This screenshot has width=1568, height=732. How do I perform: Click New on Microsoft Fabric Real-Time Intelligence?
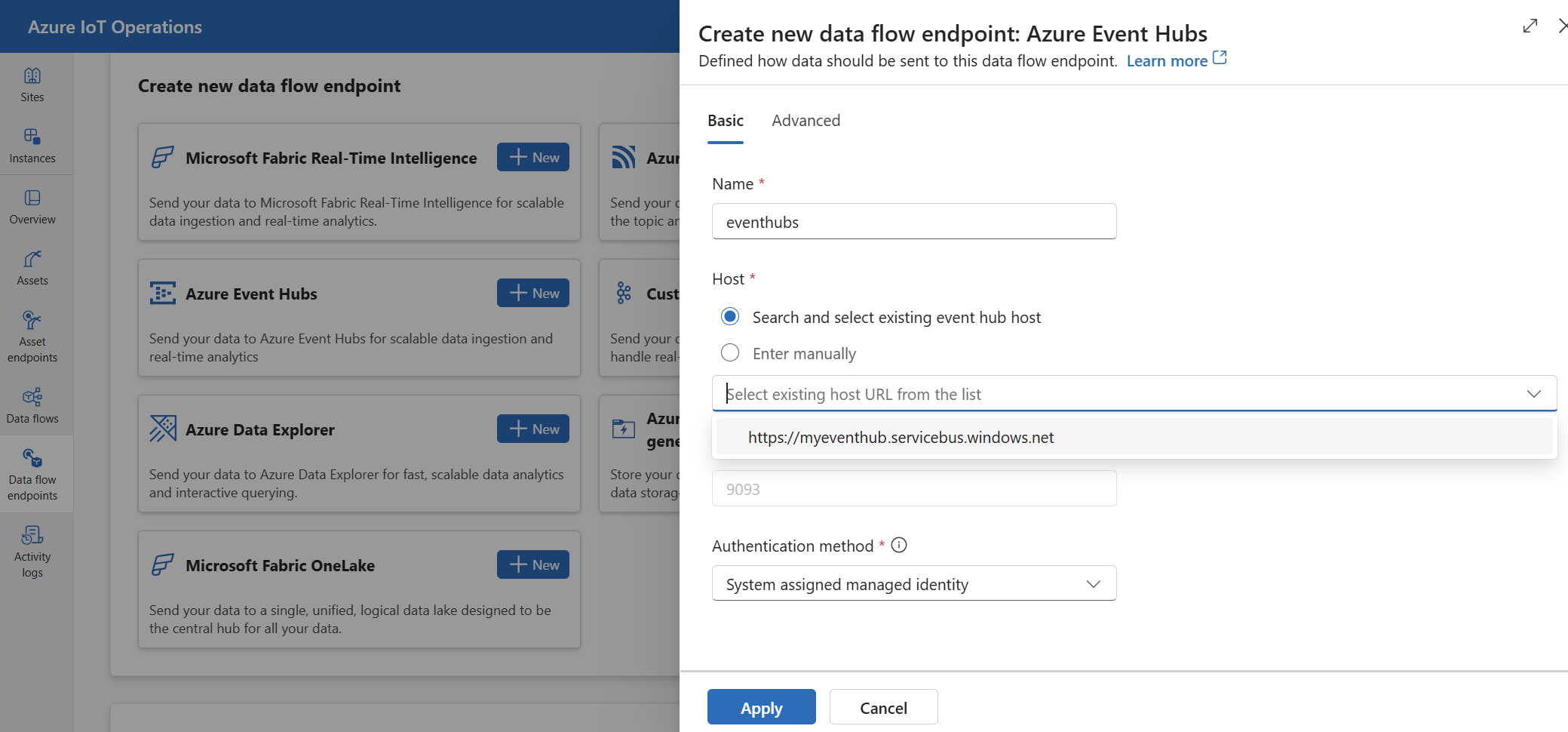pos(533,157)
